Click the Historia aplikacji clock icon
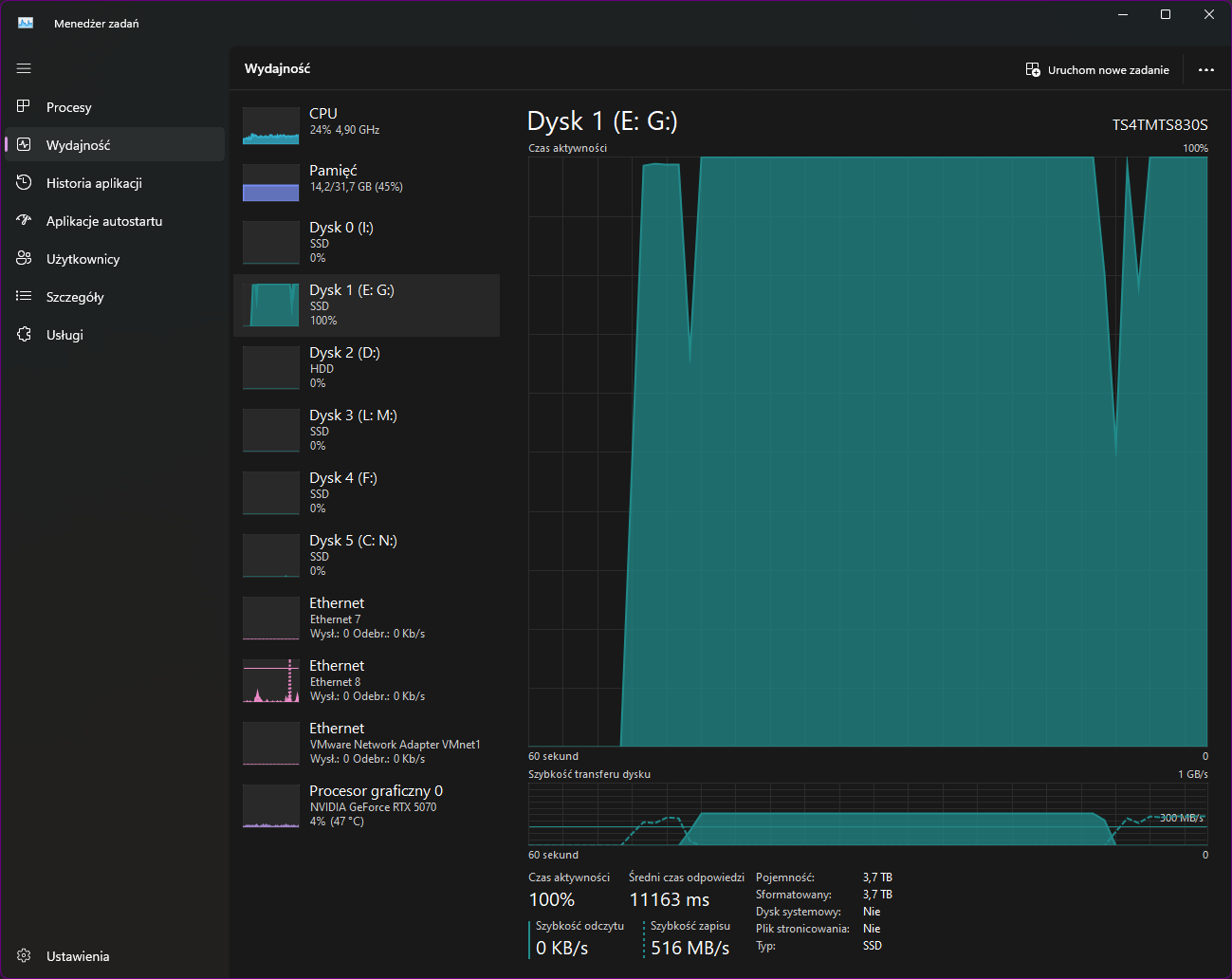This screenshot has width=1232, height=979. (x=24, y=182)
